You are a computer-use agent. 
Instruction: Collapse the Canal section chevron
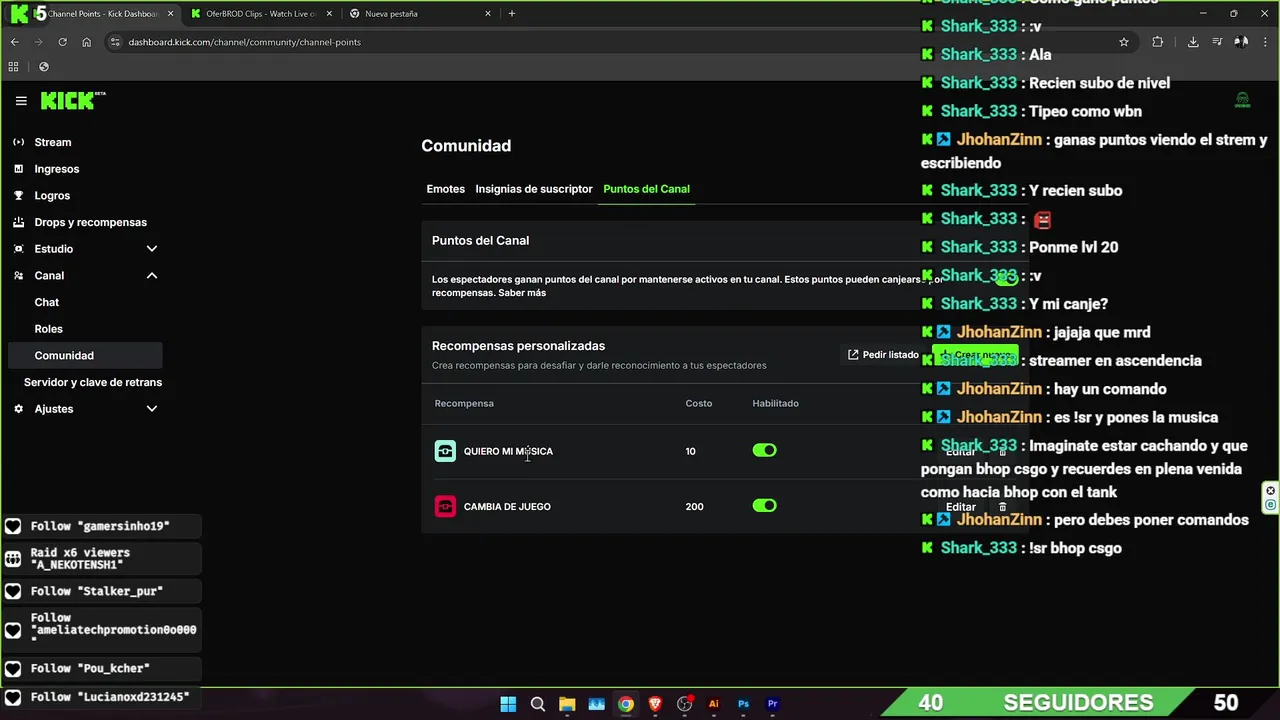152,275
